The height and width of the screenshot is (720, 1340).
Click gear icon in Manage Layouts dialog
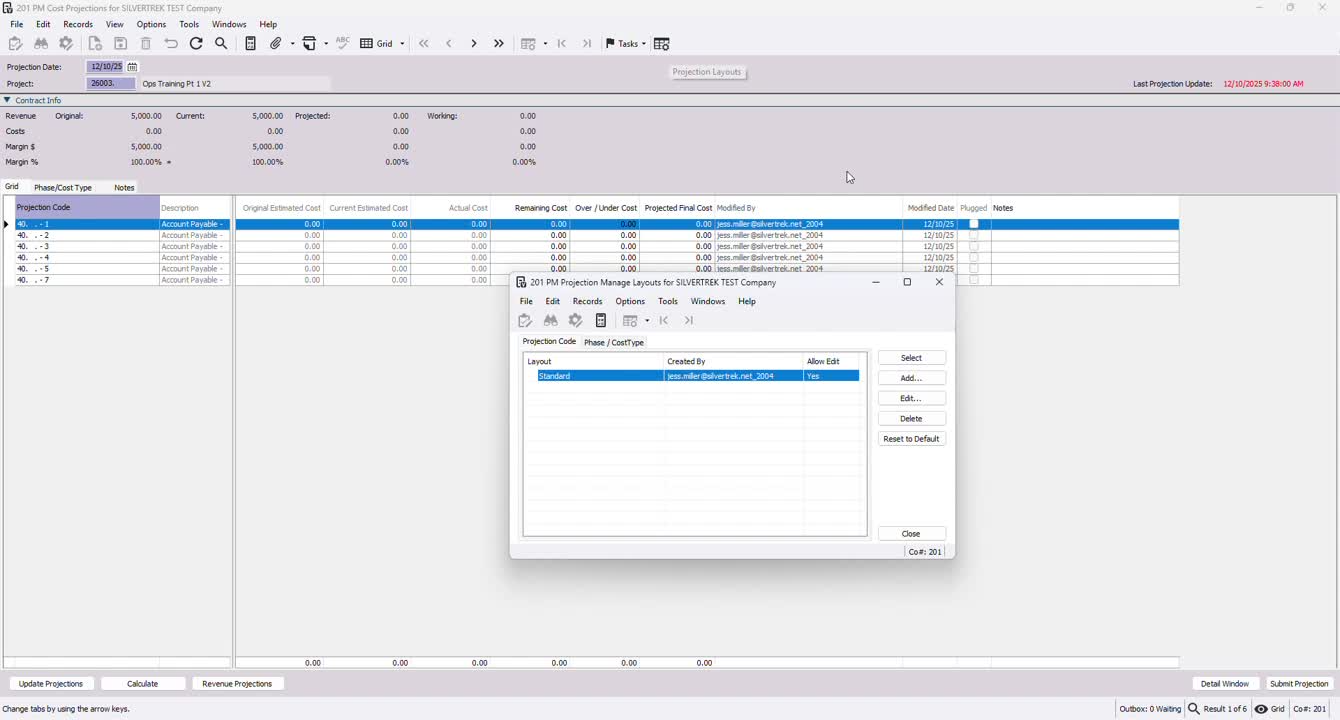tap(576, 321)
